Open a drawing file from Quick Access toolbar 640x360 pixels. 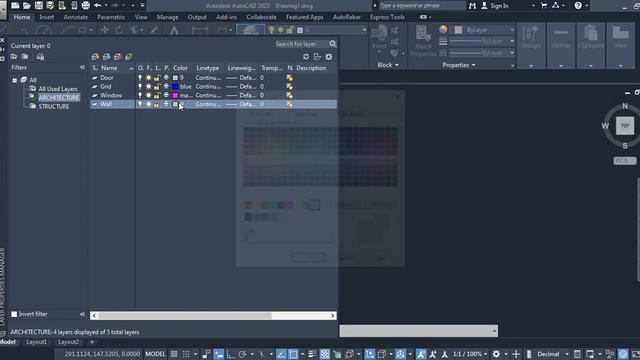[x=27, y=5]
